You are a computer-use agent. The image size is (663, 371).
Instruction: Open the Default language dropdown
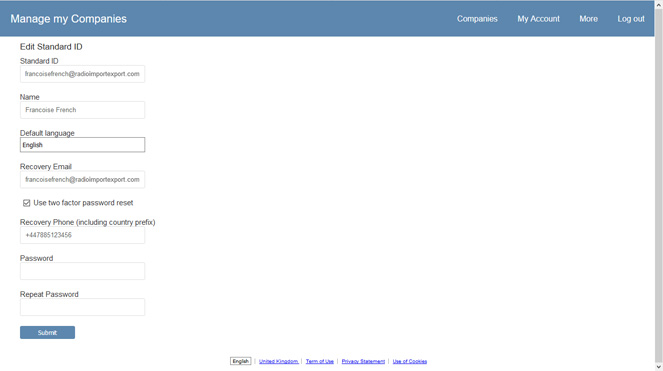(82, 145)
